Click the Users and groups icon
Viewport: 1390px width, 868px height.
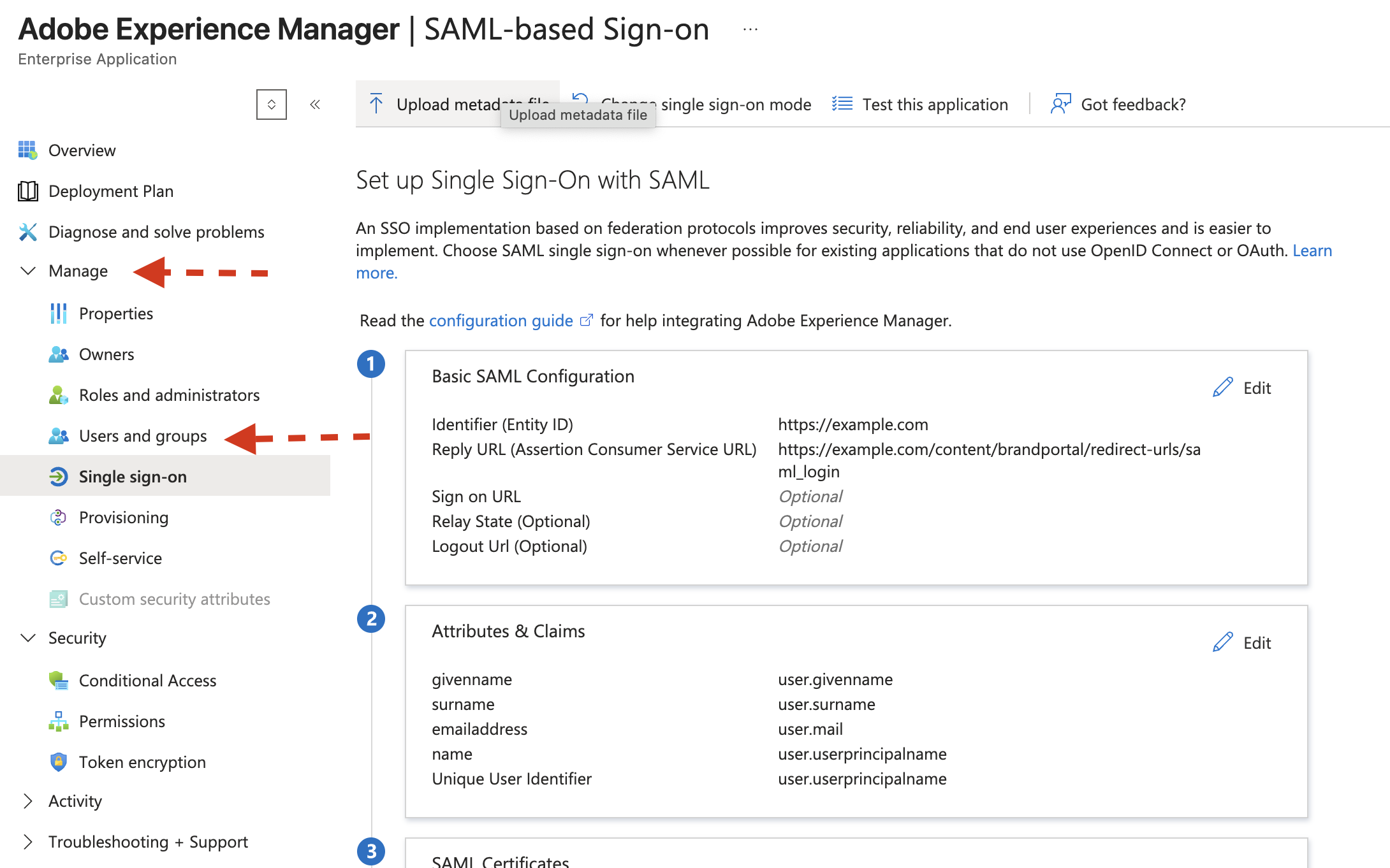[58, 436]
